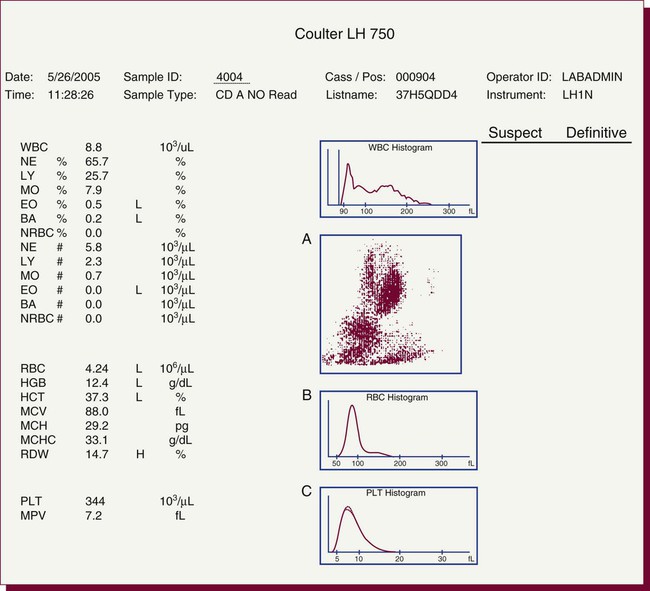Screen dimensions: 650x591
Task: Click the Listname value 37H5QDD4
Action: tap(428, 95)
